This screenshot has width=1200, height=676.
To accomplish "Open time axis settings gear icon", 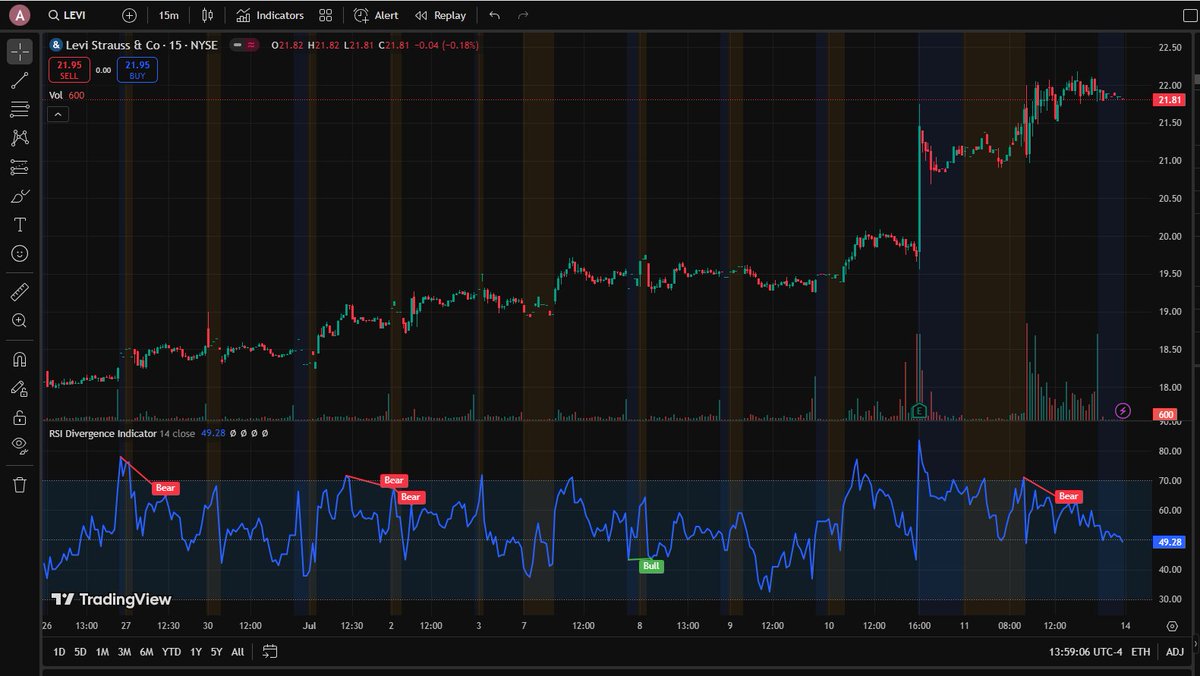I will coord(1172,626).
